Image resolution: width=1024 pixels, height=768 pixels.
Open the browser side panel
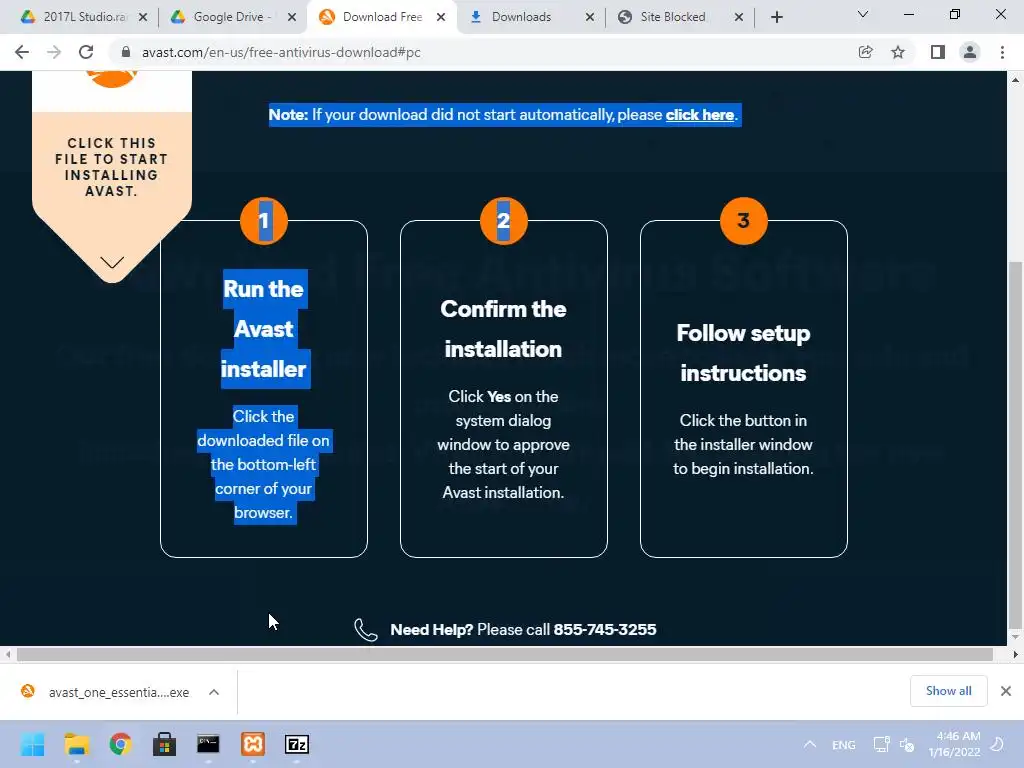pos(938,52)
